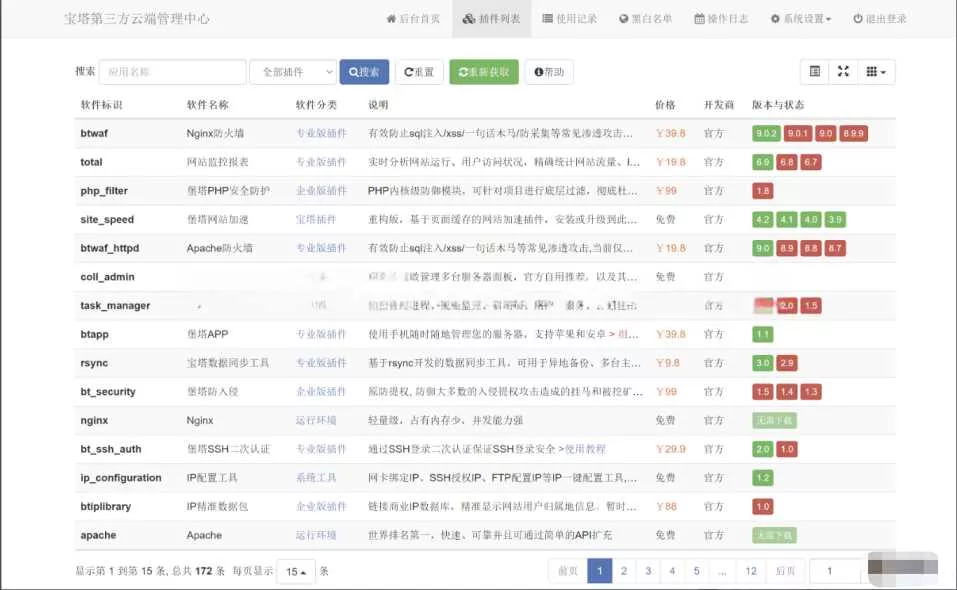
Task: Open the columns grid dropdown
Action: (x=876, y=72)
